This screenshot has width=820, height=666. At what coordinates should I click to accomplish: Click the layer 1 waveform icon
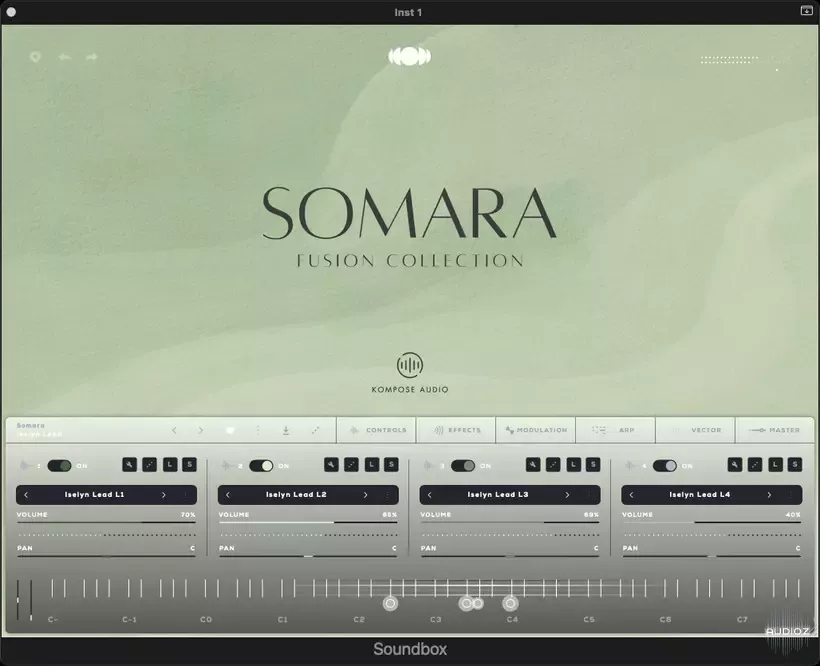coord(24,465)
